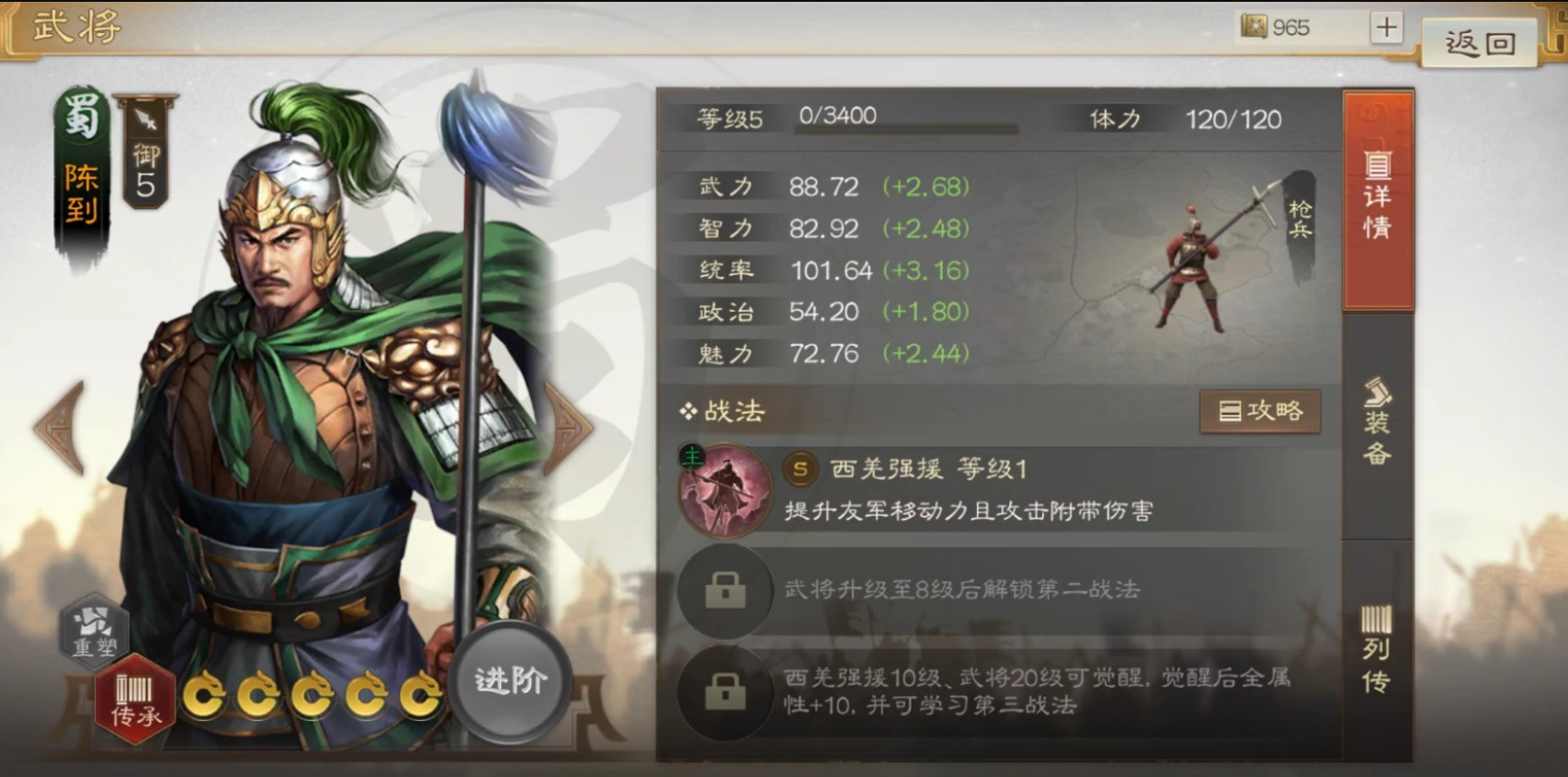Show previous general with left arrow
The image size is (1568, 777).
61,428
